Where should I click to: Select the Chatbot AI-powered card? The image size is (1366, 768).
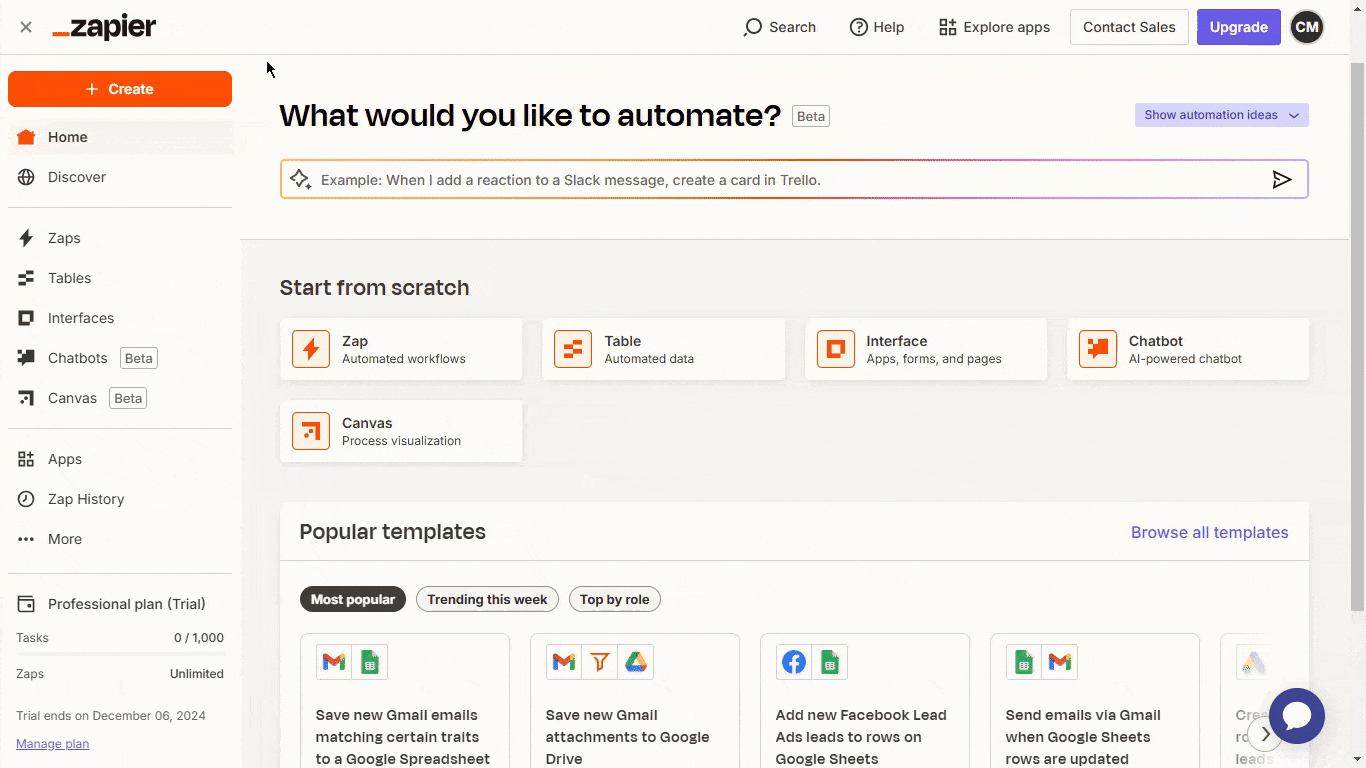coord(1188,349)
